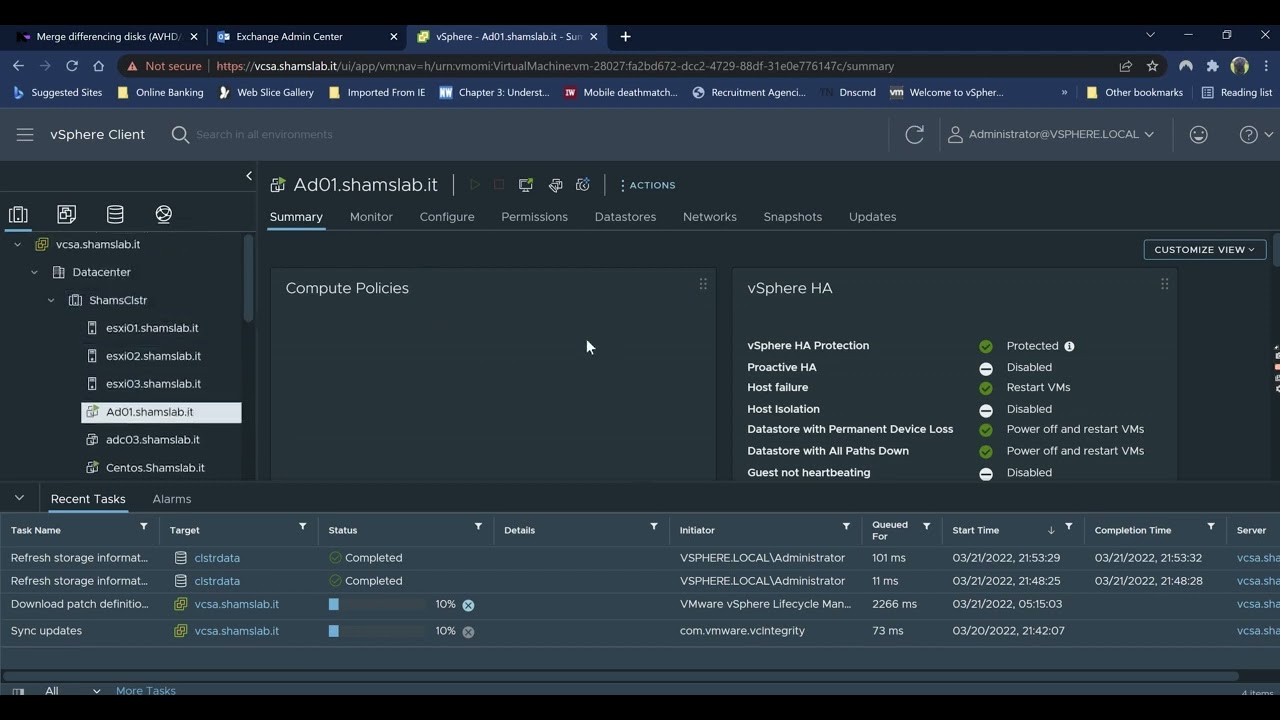
Task: Select esxi03.shamslab.it host in tree
Action: (x=153, y=384)
